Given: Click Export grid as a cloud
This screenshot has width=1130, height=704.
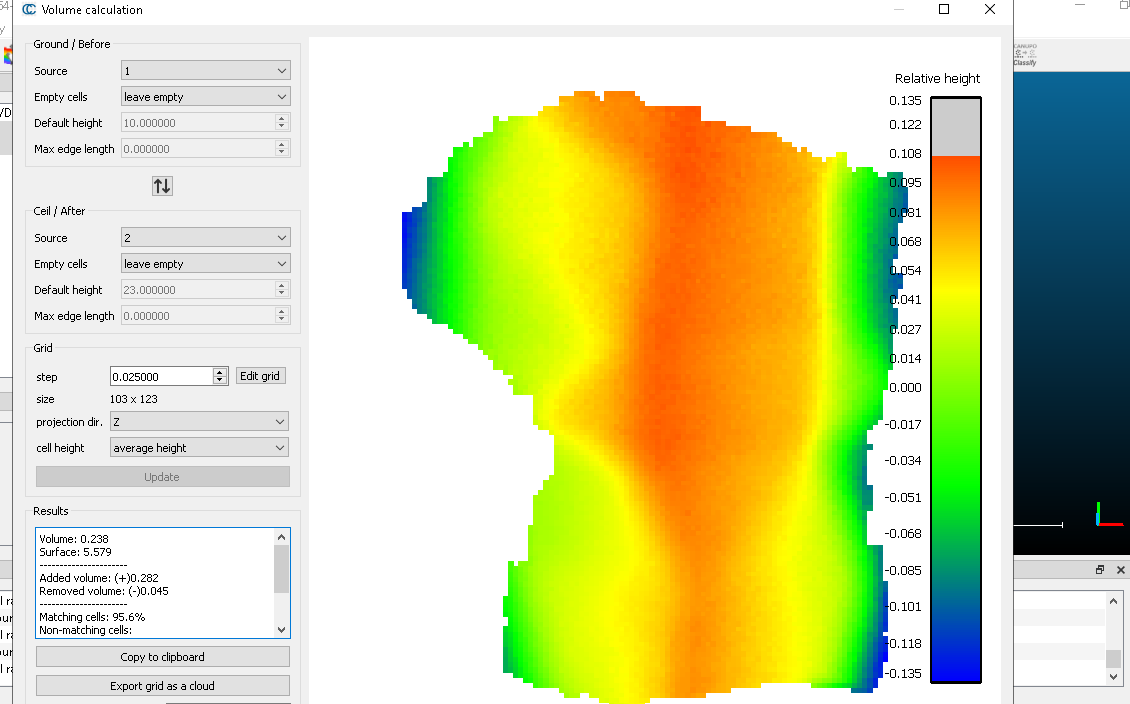Looking at the screenshot, I should pyautogui.click(x=162, y=686).
